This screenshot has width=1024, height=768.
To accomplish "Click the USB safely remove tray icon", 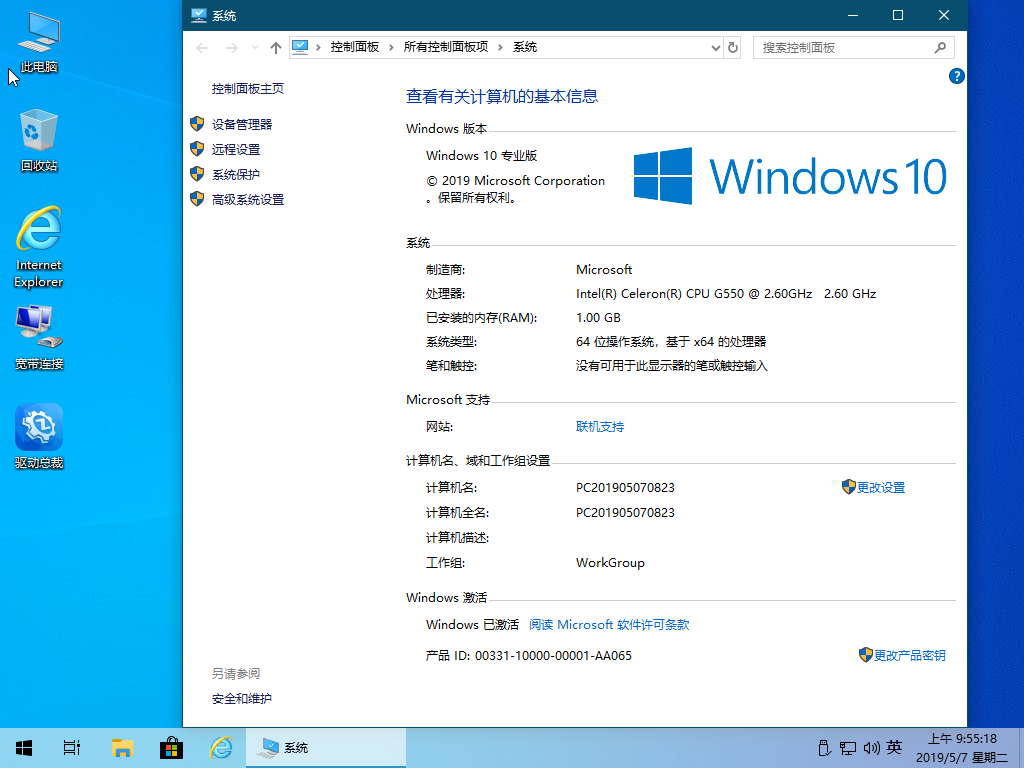I will coord(824,748).
